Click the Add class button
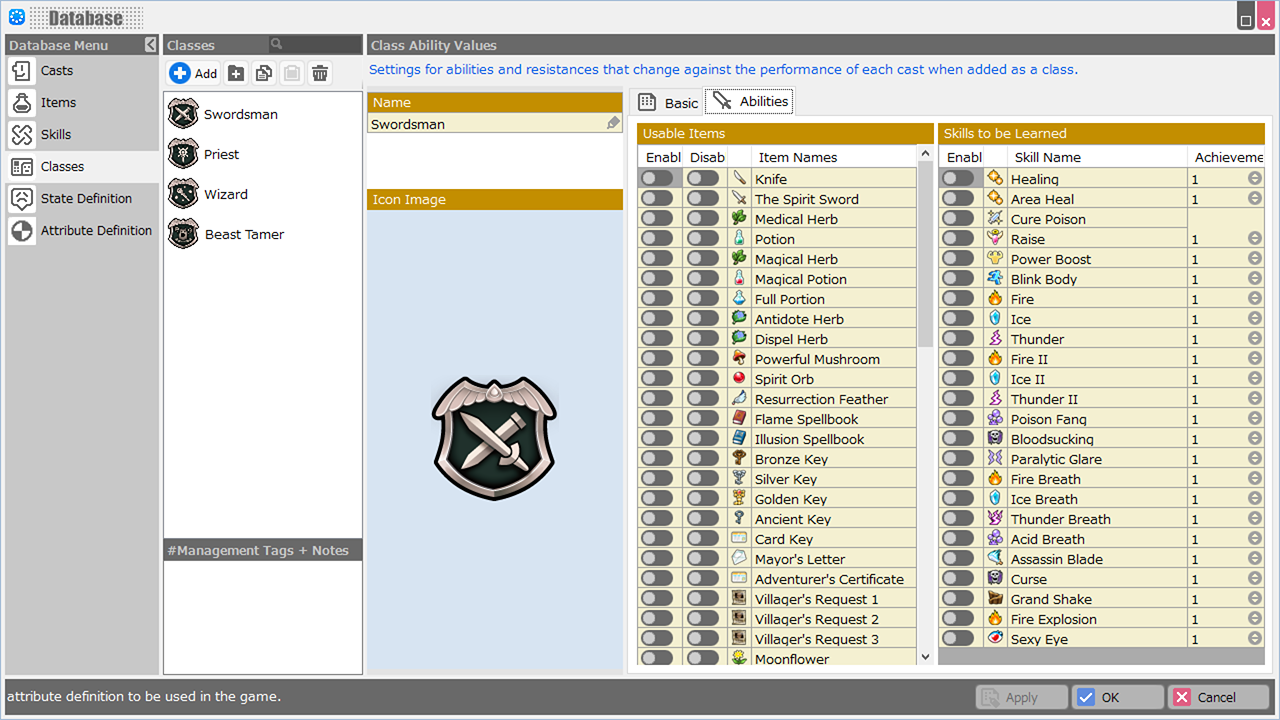This screenshot has width=1280, height=720. click(194, 73)
